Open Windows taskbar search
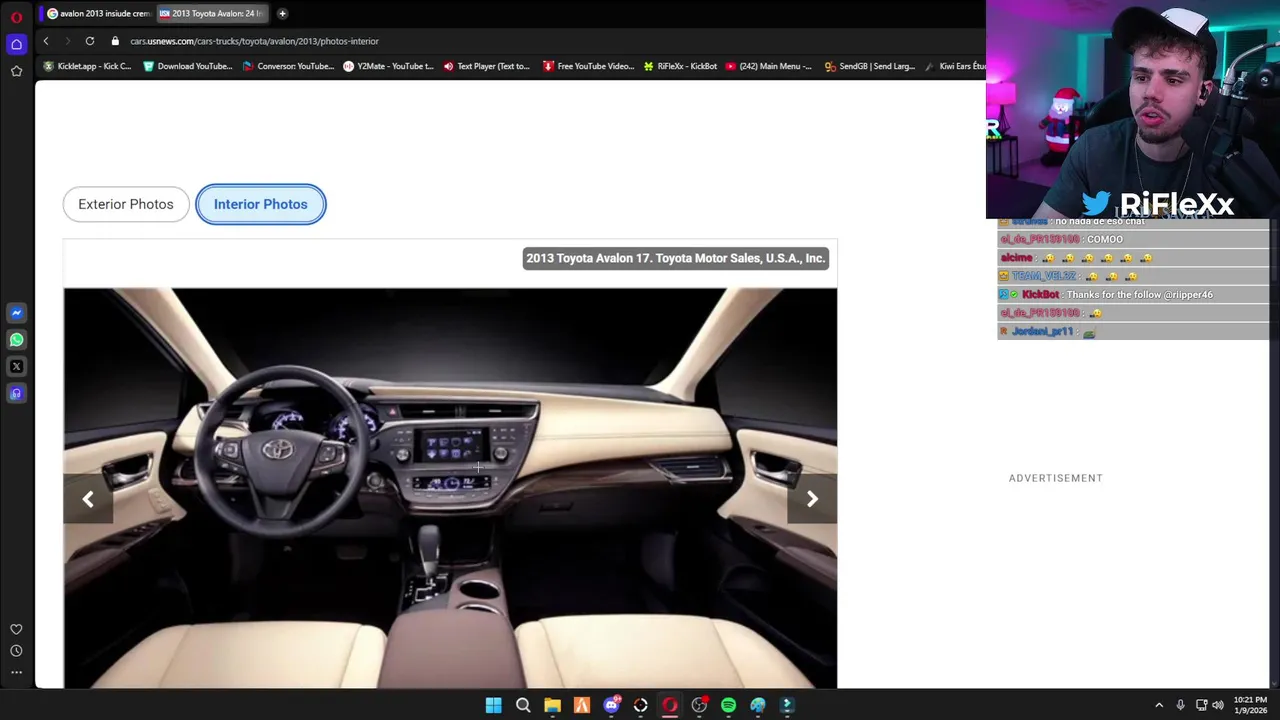 pyautogui.click(x=523, y=706)
